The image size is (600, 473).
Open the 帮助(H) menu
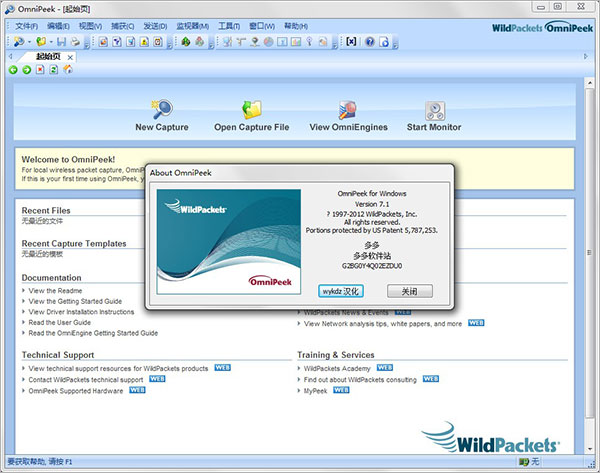[x=295, y=26]
